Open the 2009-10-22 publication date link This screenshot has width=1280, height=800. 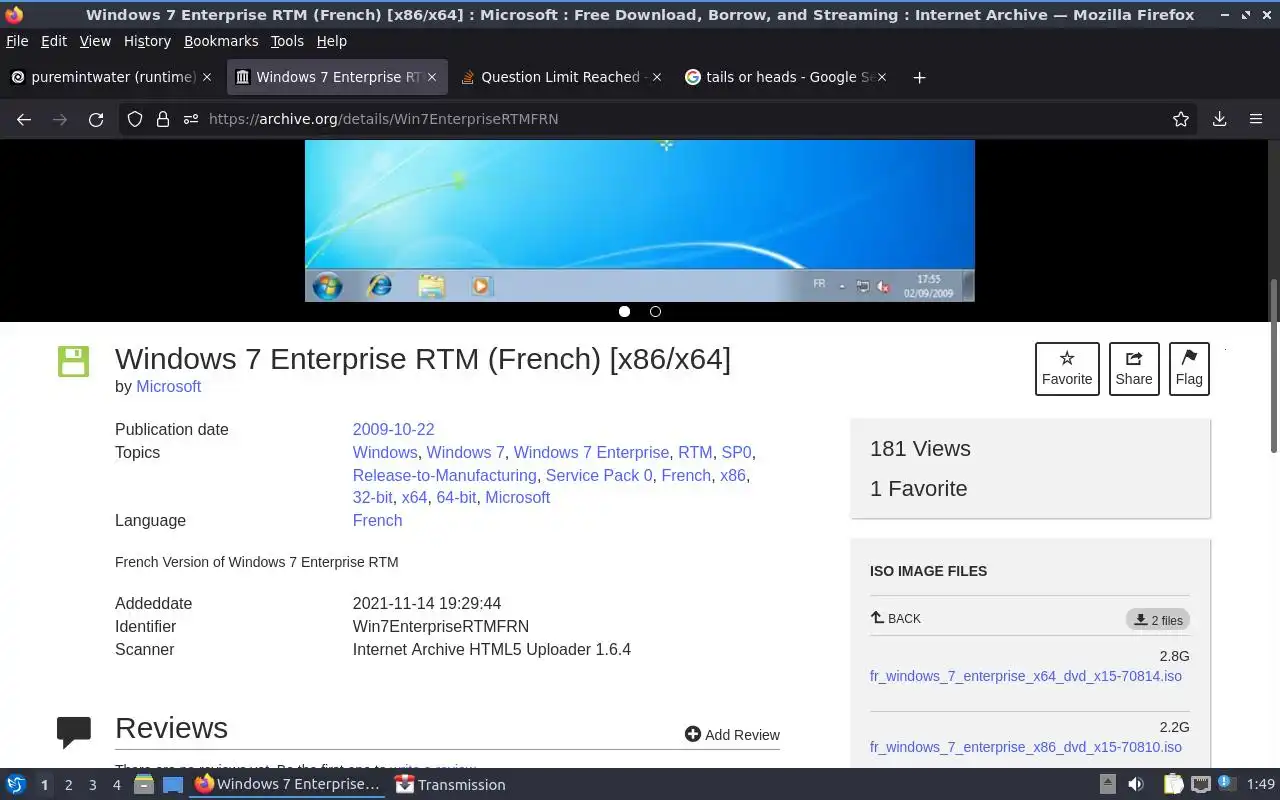[x=393, y=429]
